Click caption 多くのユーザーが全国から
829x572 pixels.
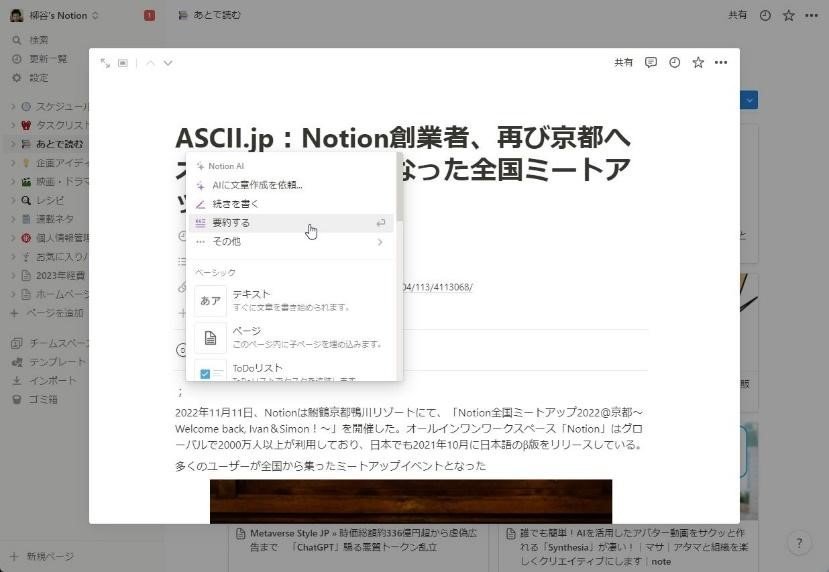pyautogui.click(x=330, y=466)
